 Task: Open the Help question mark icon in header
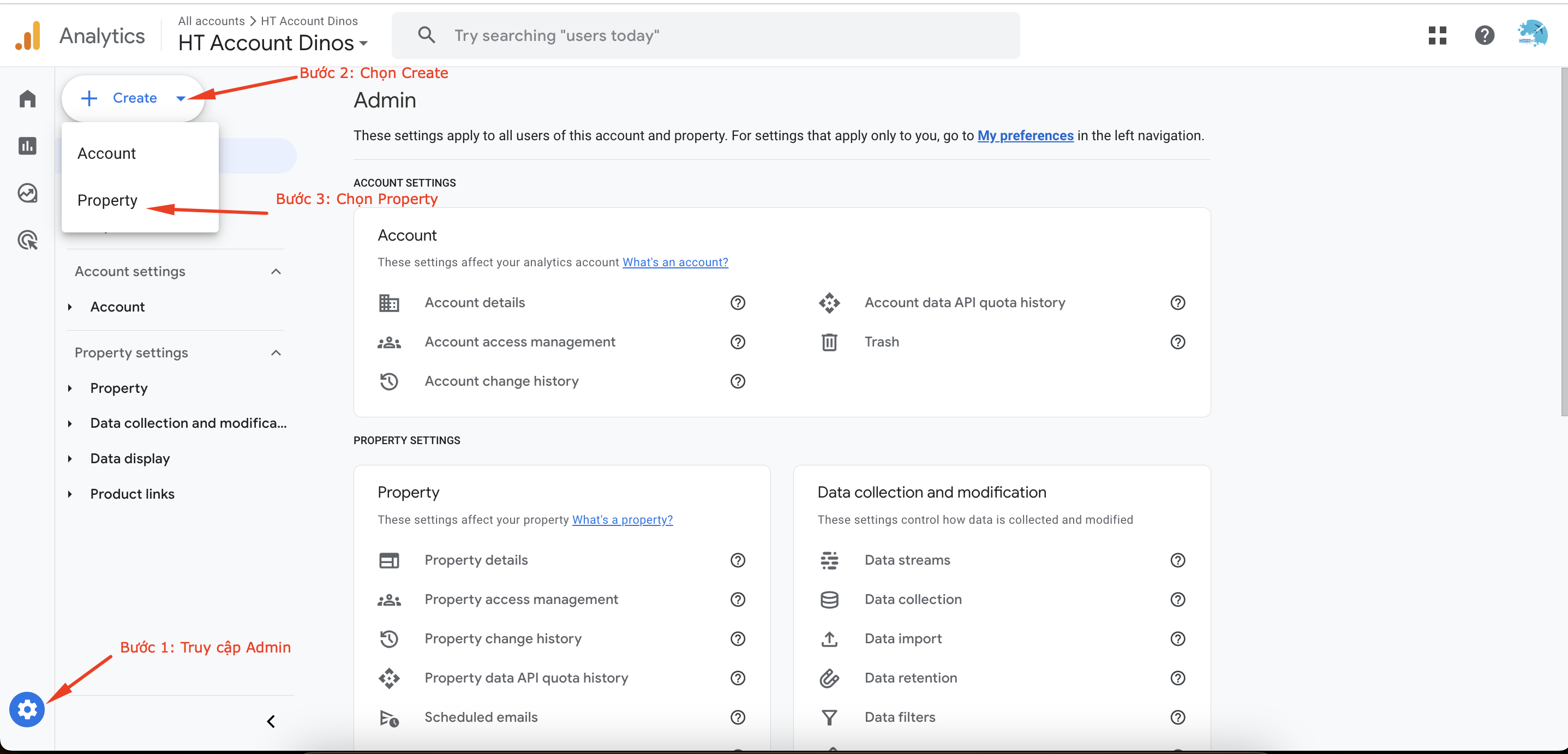click(1485, 35)
